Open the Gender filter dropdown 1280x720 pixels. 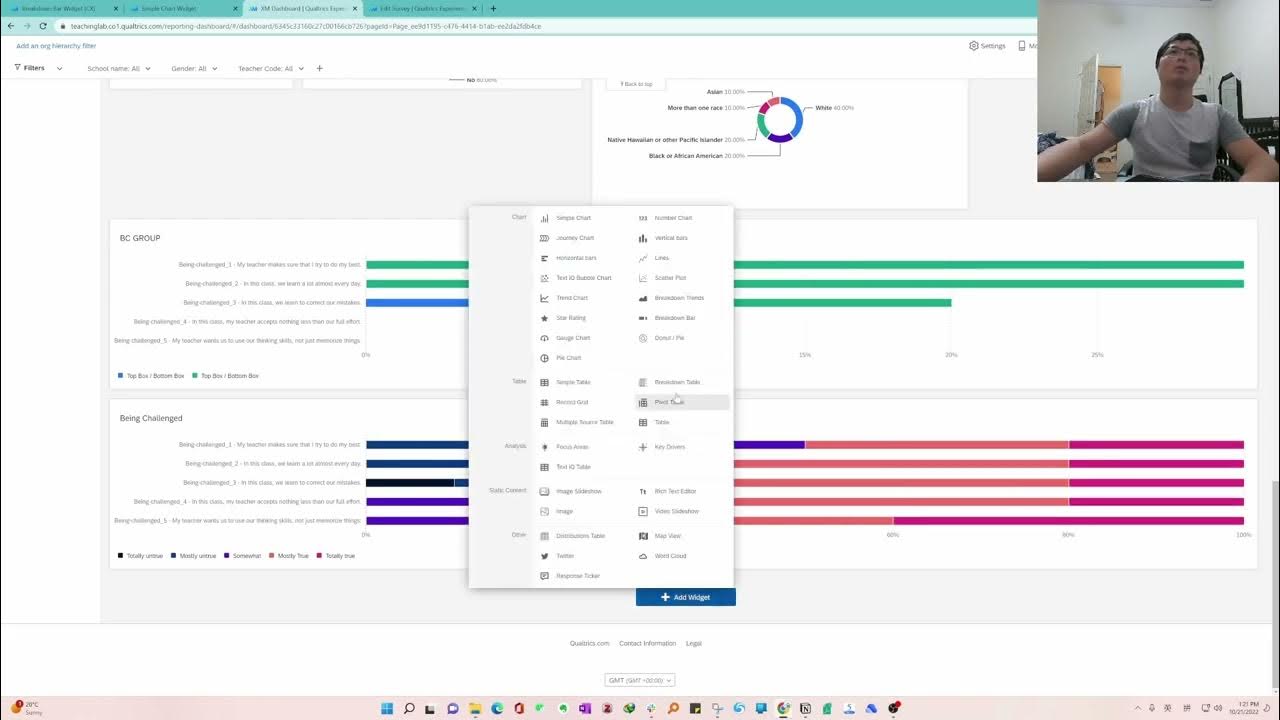[194, 69]
